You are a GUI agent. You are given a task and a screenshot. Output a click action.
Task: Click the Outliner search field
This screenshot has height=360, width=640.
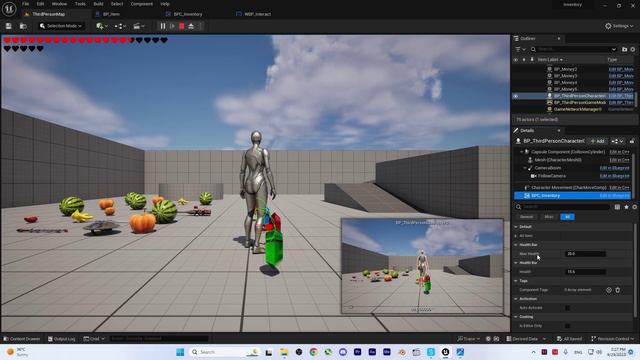click(573, 49)
